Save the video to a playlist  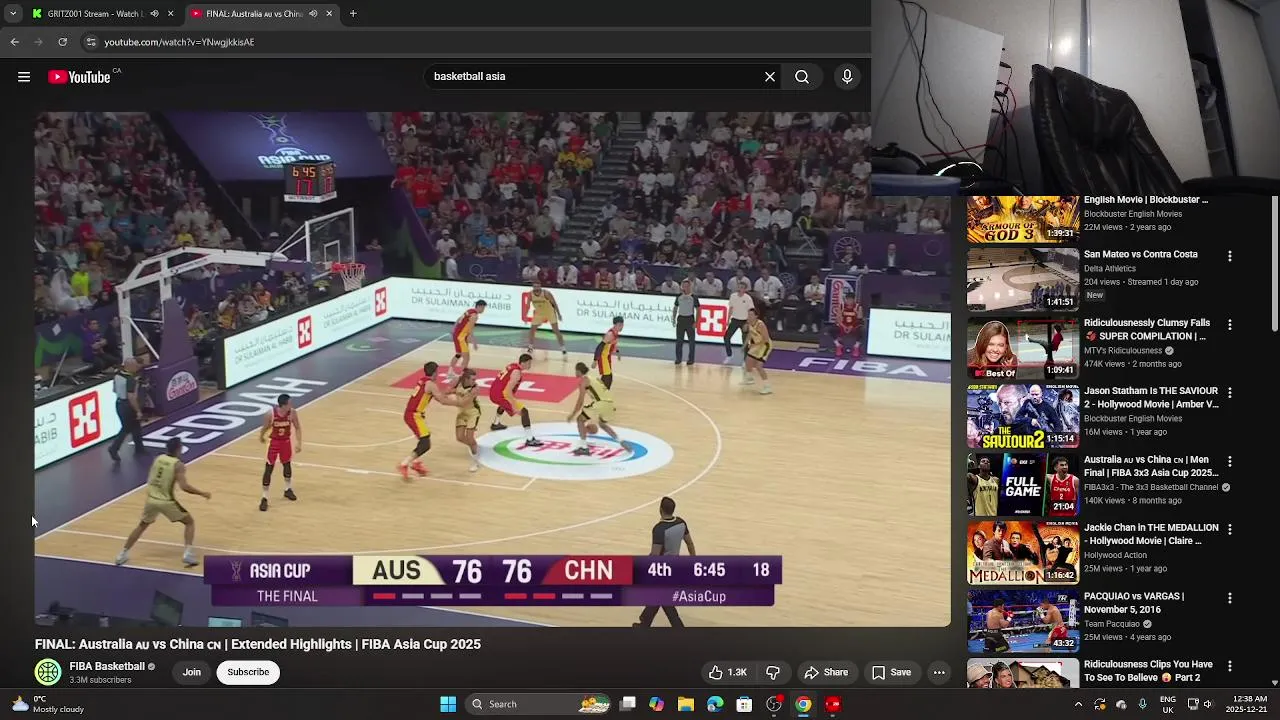(x=891, y=673)
